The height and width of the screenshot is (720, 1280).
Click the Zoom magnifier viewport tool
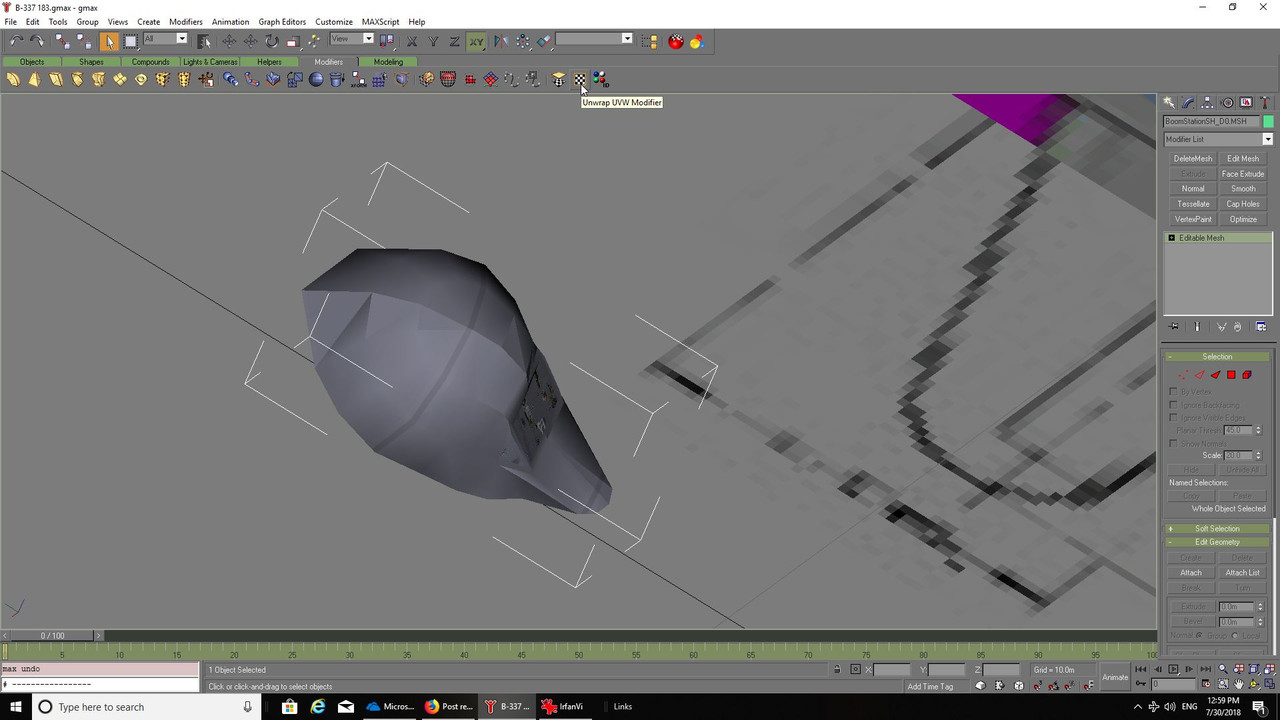pos(1222,669)
